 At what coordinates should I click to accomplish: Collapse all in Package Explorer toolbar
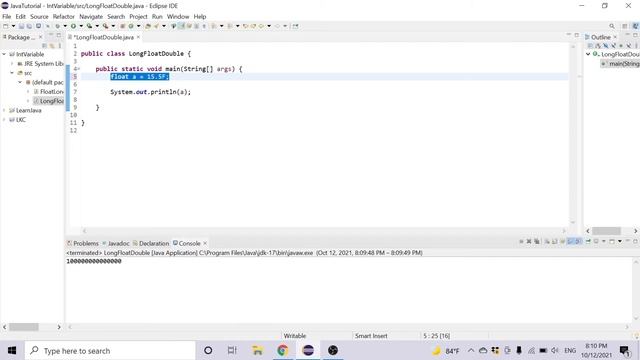click(44, 46)
